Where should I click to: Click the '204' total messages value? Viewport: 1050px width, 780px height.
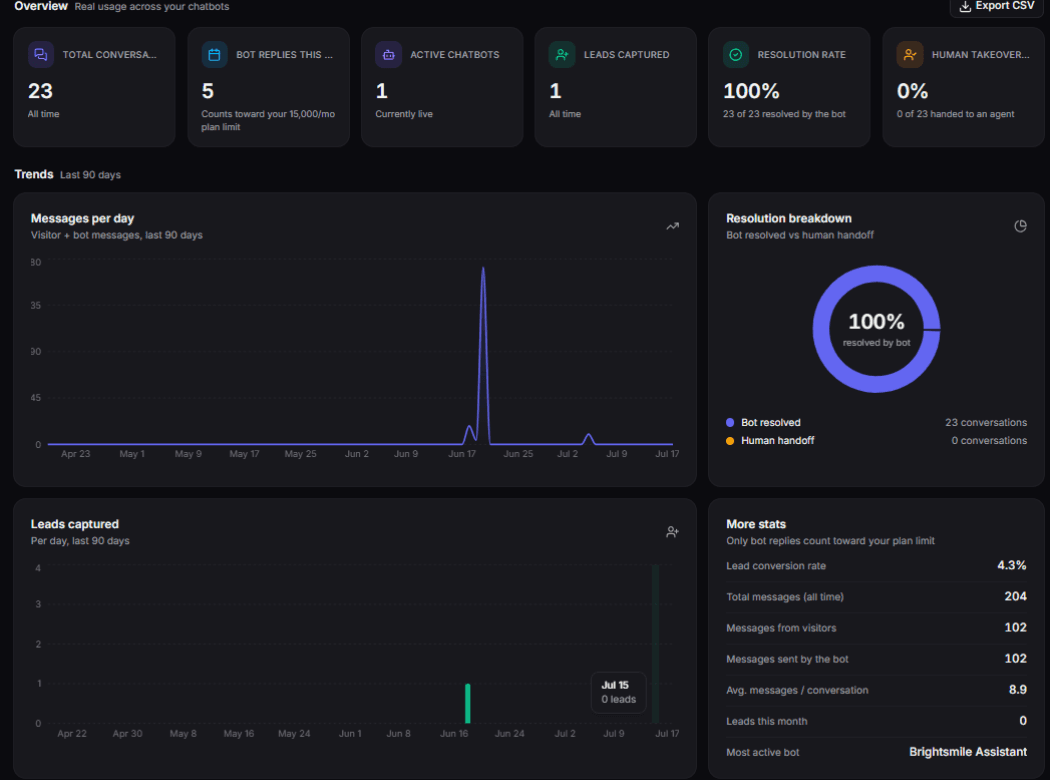1016,597
